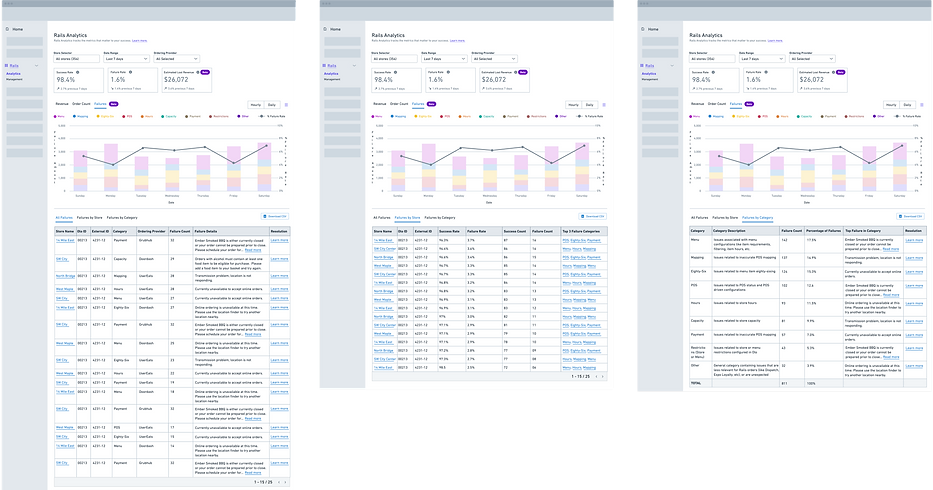Open chart options icon beside Daily, Failures by Store mockup
This screenshot has width=933, height=490.
[604, 105]
